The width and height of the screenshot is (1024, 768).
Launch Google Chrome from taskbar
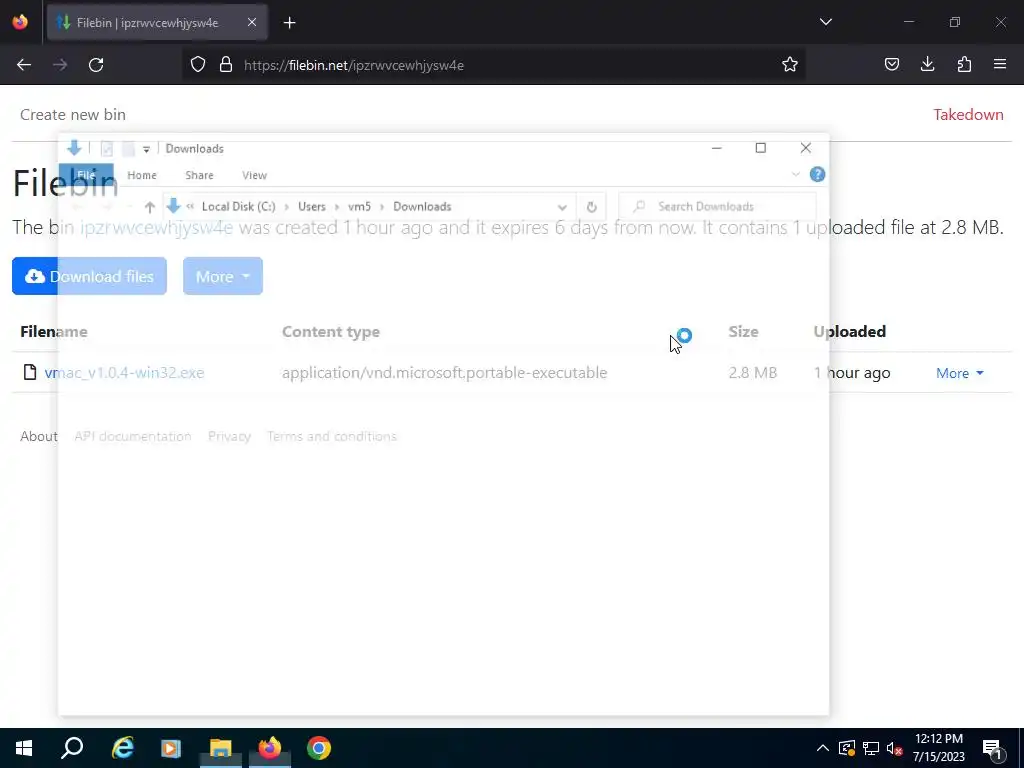click(319, 748)
